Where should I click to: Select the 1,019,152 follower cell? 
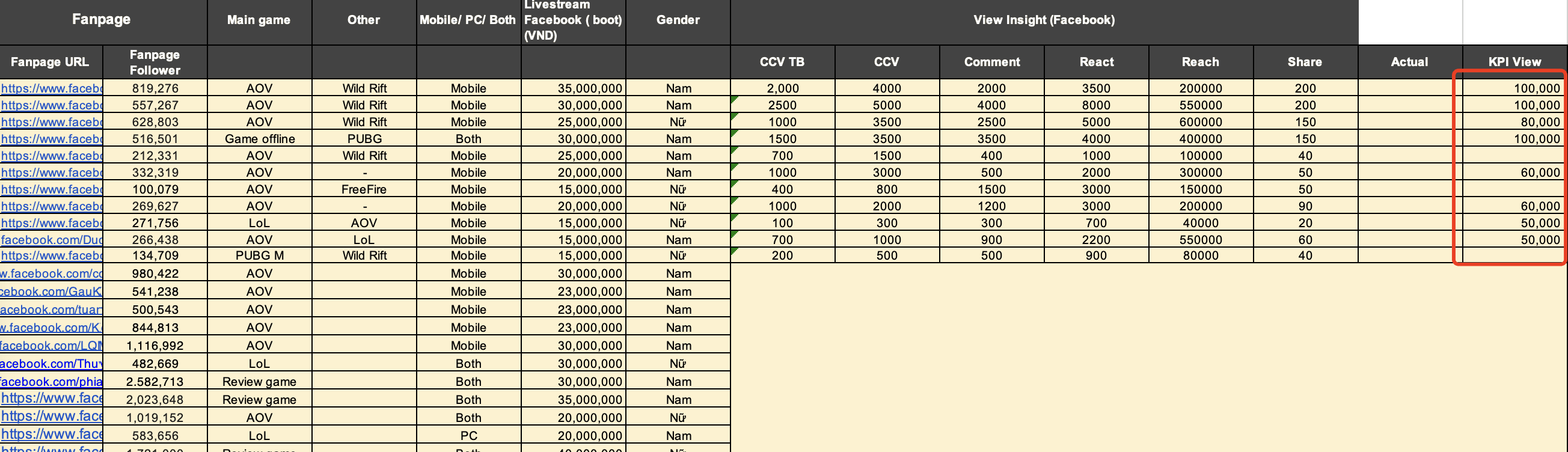(x=155, y=418)
